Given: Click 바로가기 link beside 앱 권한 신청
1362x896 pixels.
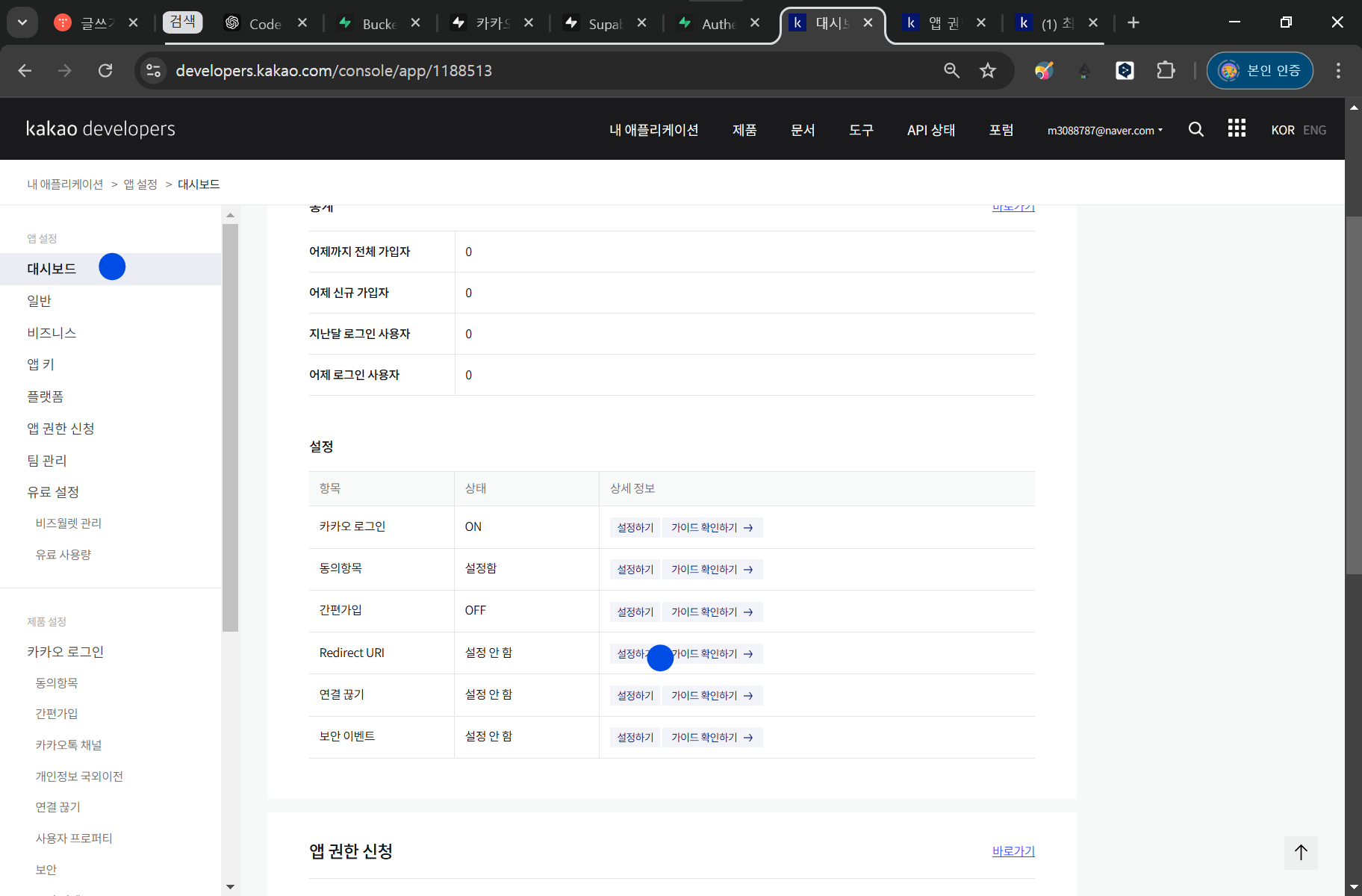Looking at the screenshot, I should coord(1013,851).
